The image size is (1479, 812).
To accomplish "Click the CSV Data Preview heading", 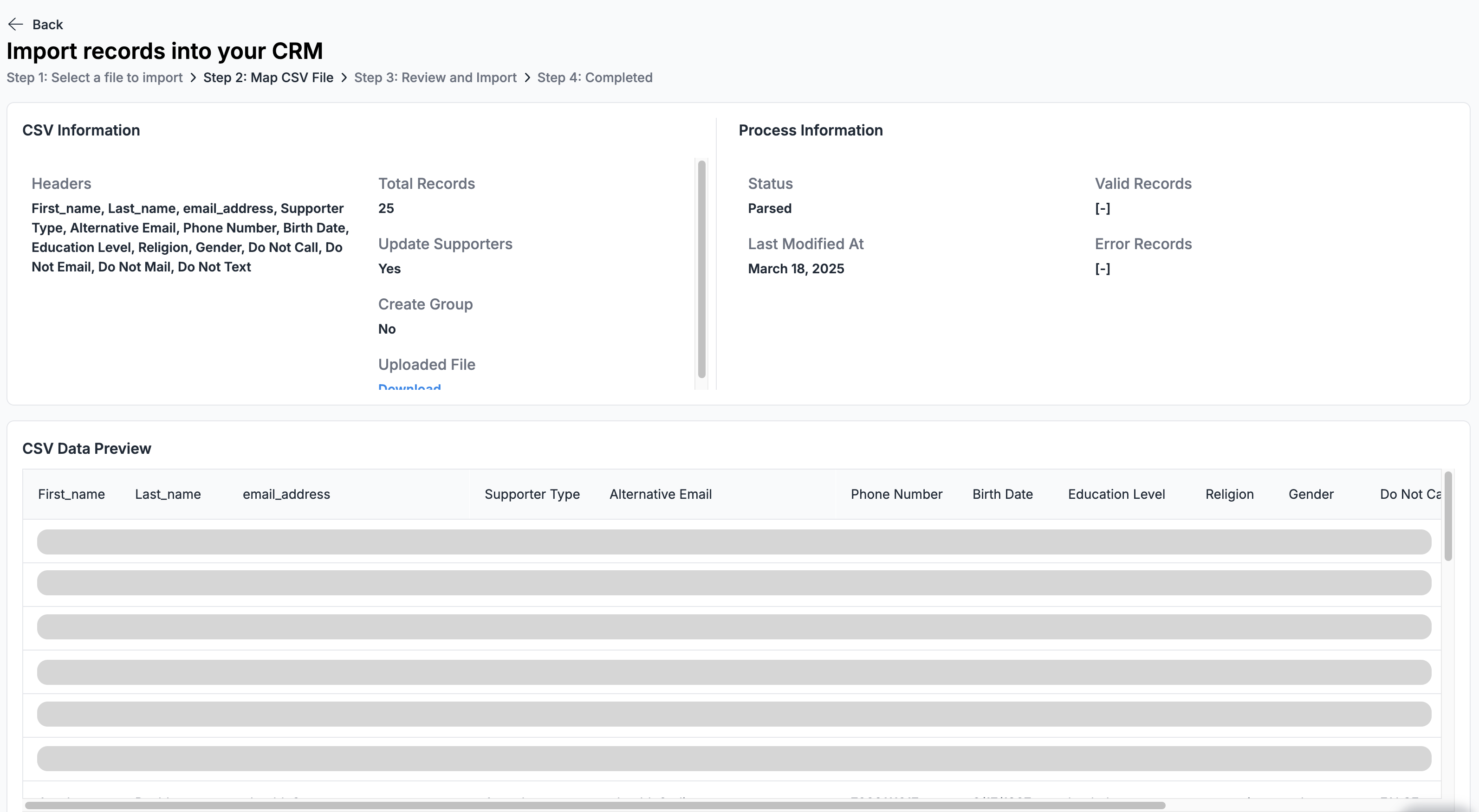I will pos(87,448).
